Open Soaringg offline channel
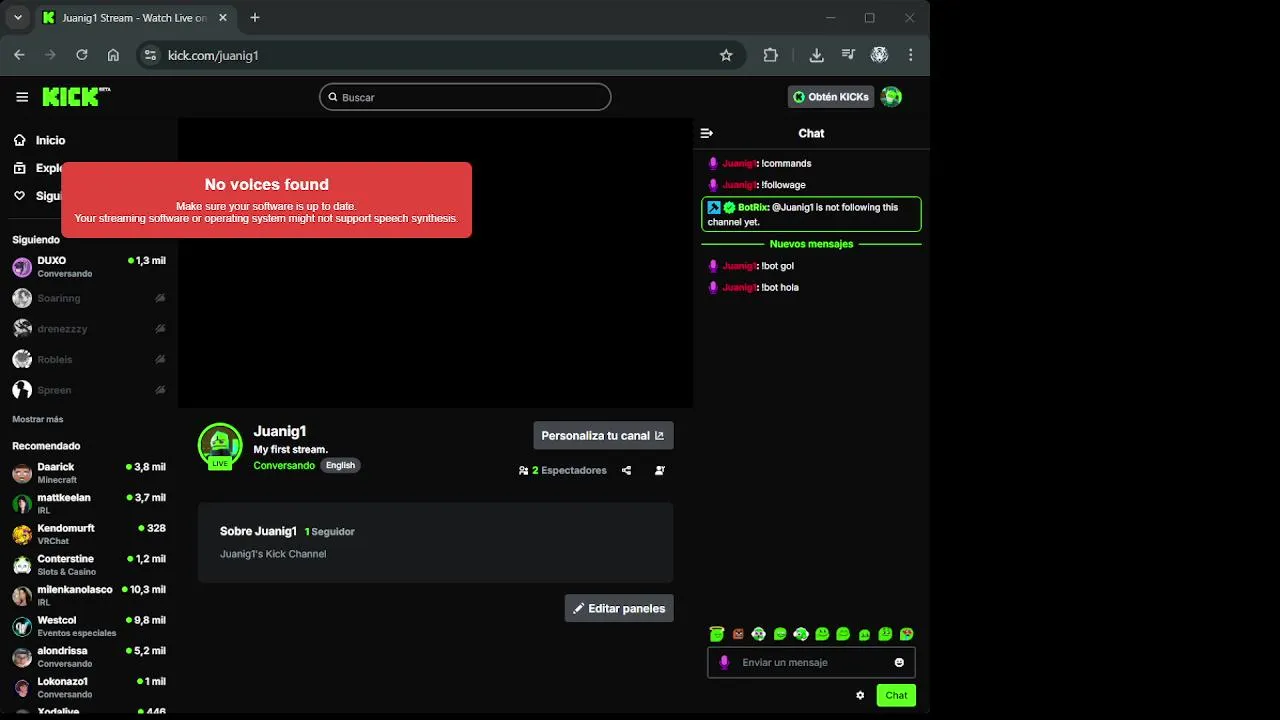The height and width of the screenshot is (720, 1280). (x=89, y=298)
